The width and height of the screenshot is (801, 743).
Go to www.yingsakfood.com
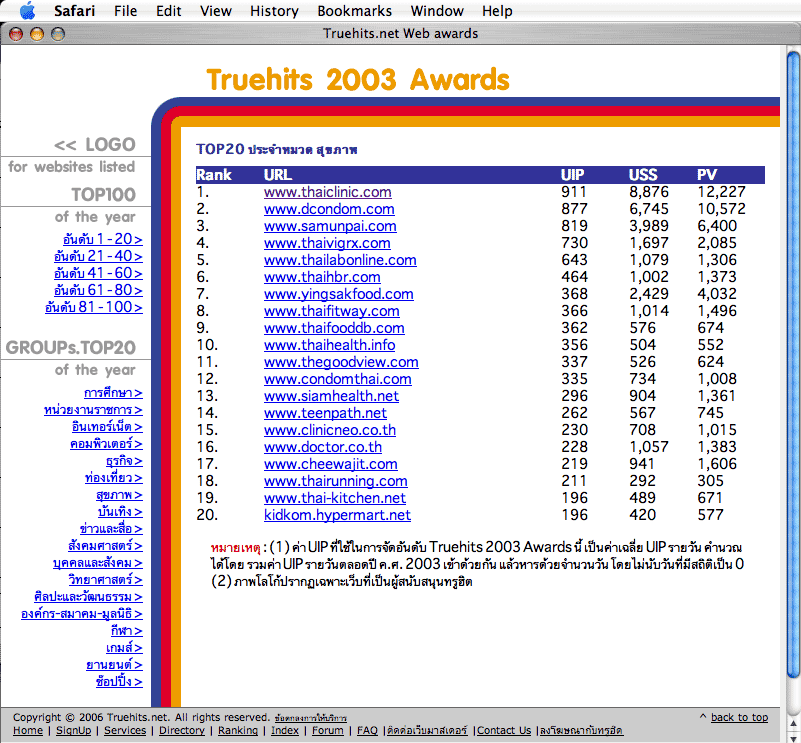(338, 294)
